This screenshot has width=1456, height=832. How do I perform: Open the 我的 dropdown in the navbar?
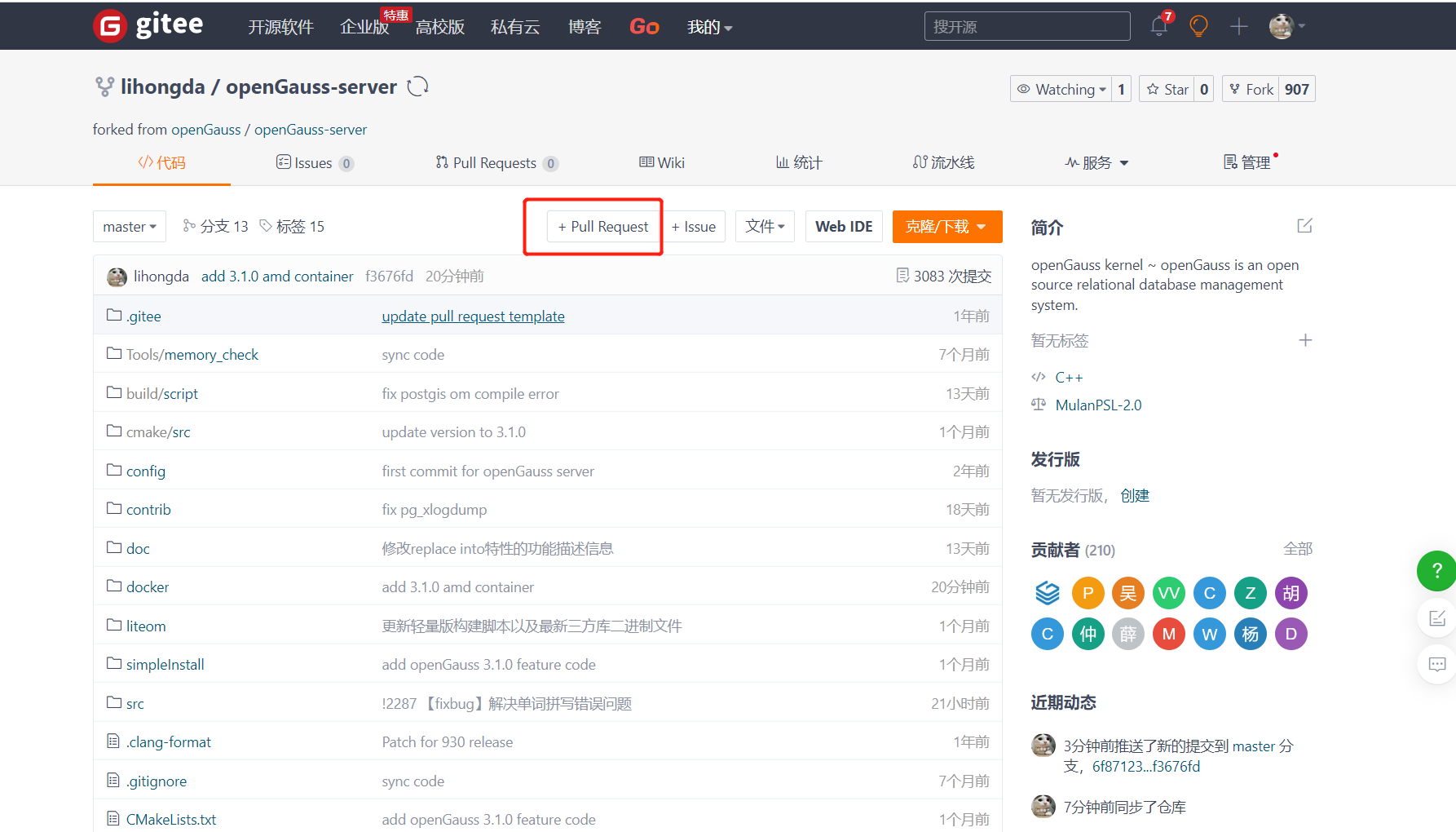click(x=710, y=27)
